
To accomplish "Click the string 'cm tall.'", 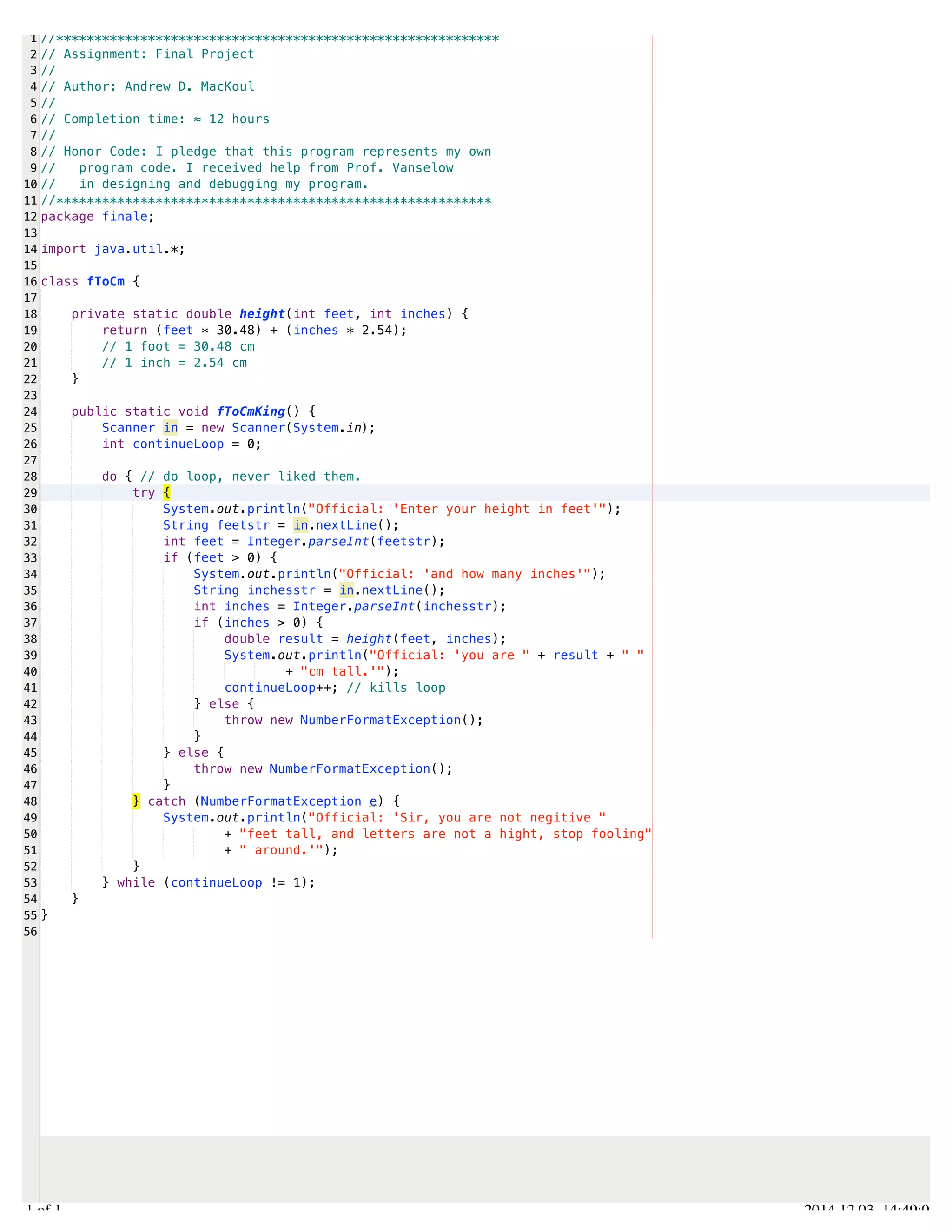I will pos(342,672).
